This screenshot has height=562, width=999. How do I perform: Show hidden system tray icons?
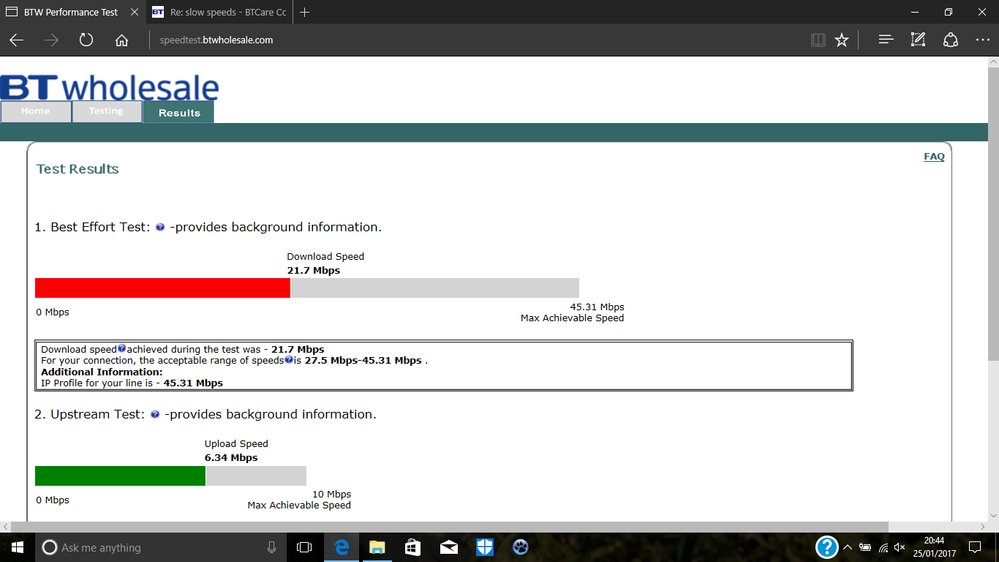847,547
